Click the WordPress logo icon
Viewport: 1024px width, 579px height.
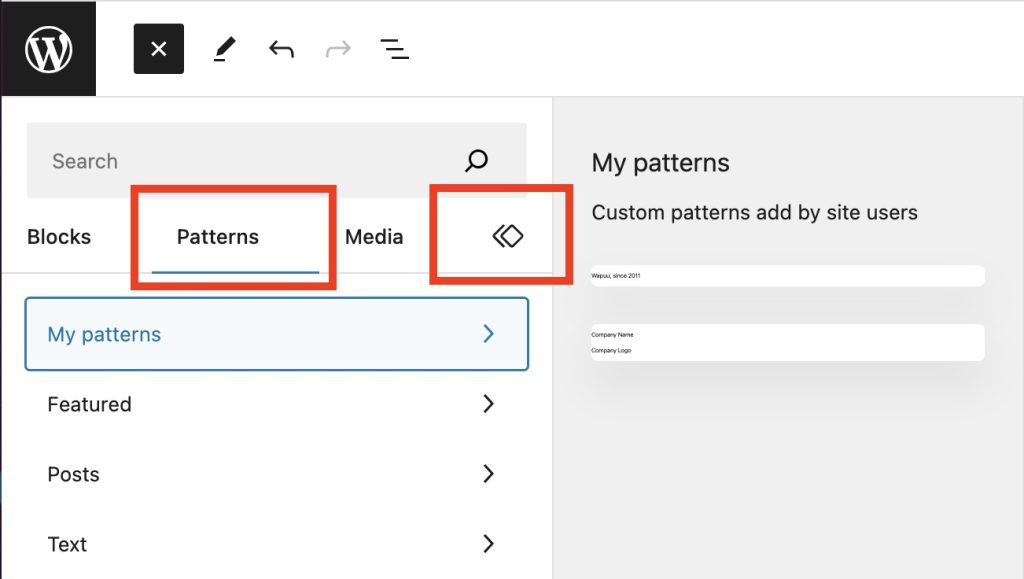pyautogui.click(x=47, y=47)
